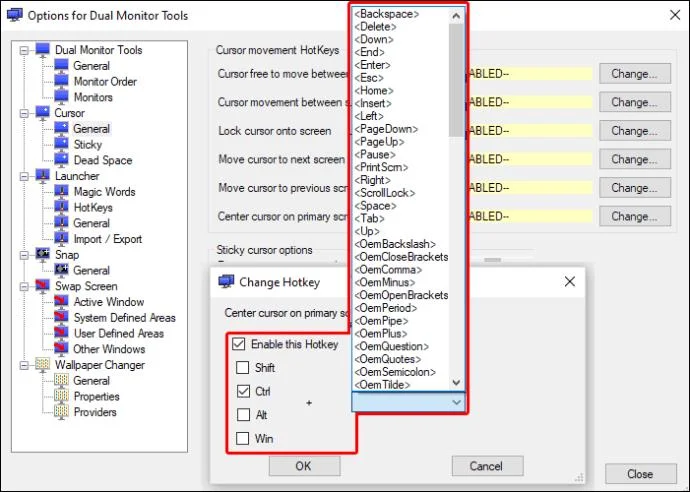This screenshot has width=690, height=492.
Task: Toggle the Enable this Hotkey checkbox
Action: pos(239,344)
